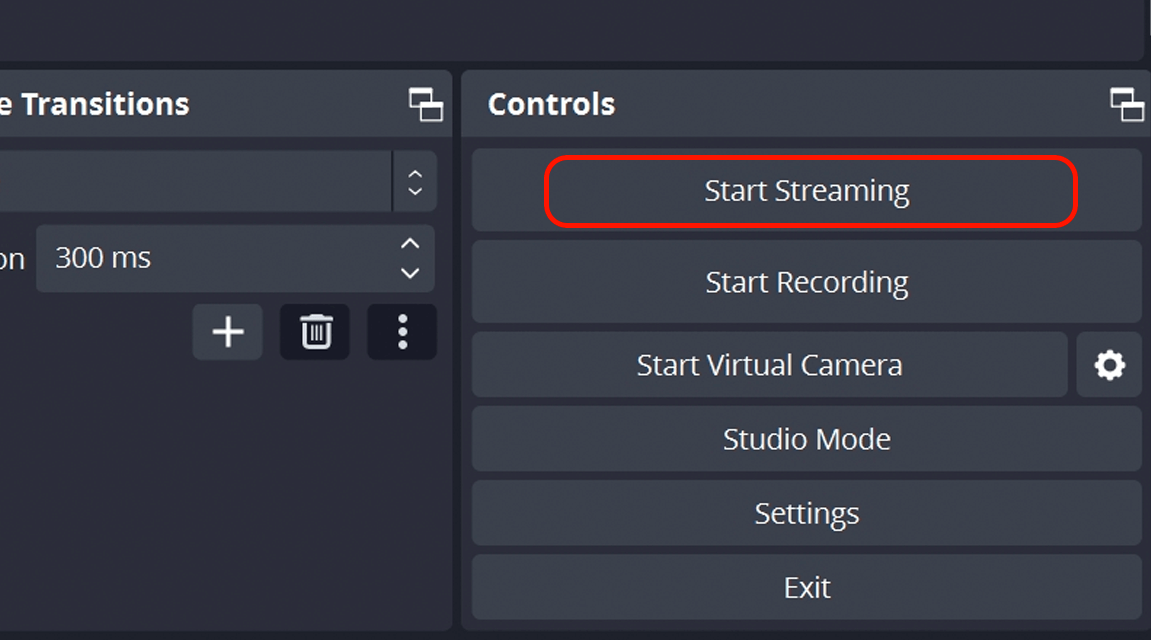
Task: Select the Controls panel header
Action: pyautogui.click(x=551, y=103)
